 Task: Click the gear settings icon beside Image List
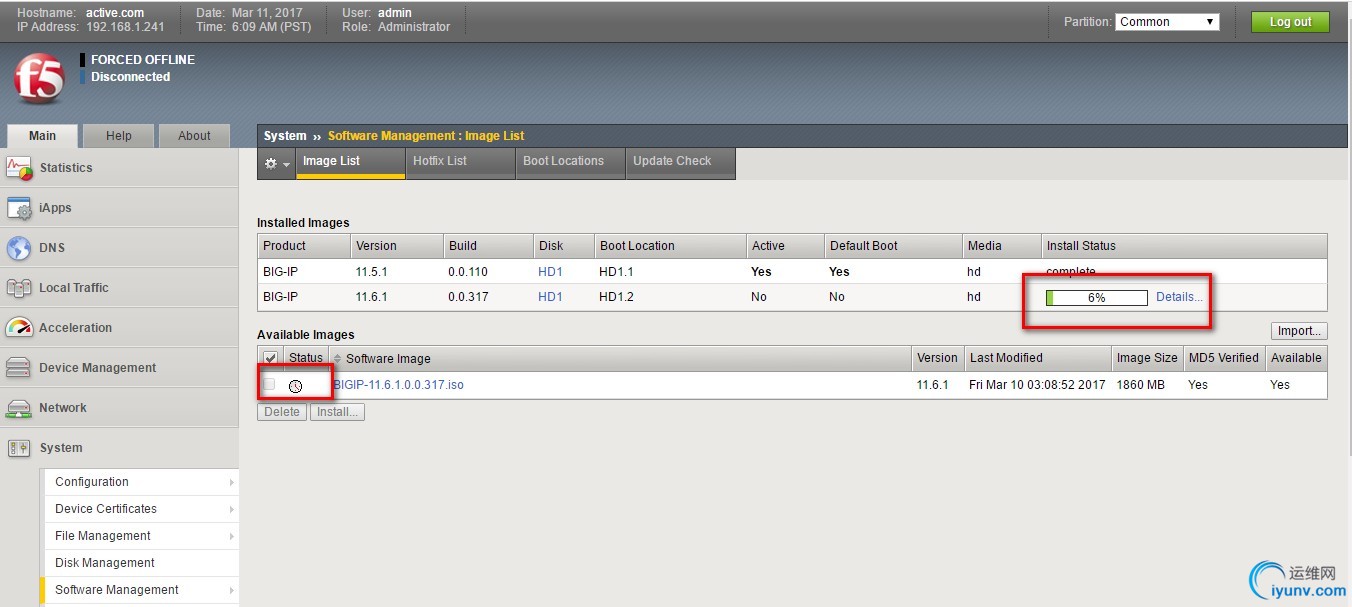pos(276,163)
